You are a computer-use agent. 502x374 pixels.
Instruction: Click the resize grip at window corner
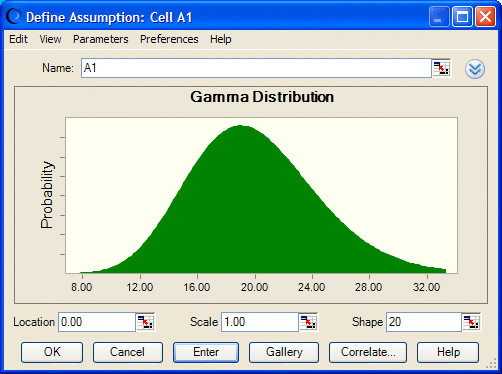click(492, 364)
